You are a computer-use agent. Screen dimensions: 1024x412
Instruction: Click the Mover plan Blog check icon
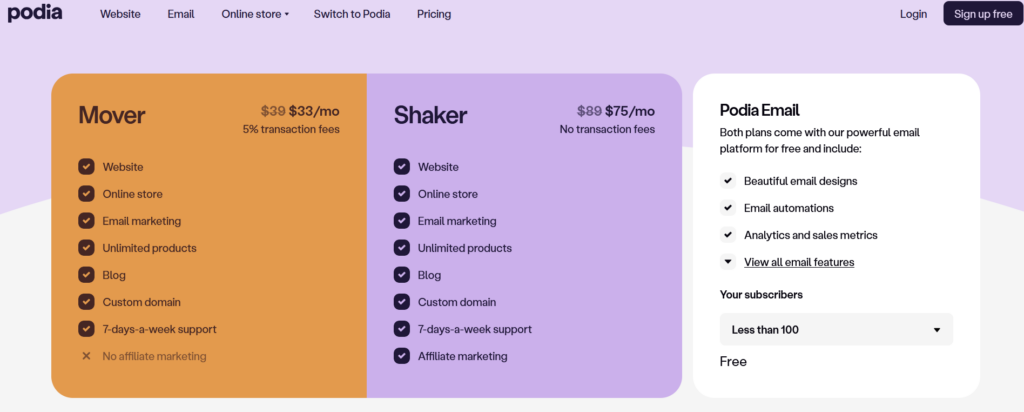click(86, 275)
